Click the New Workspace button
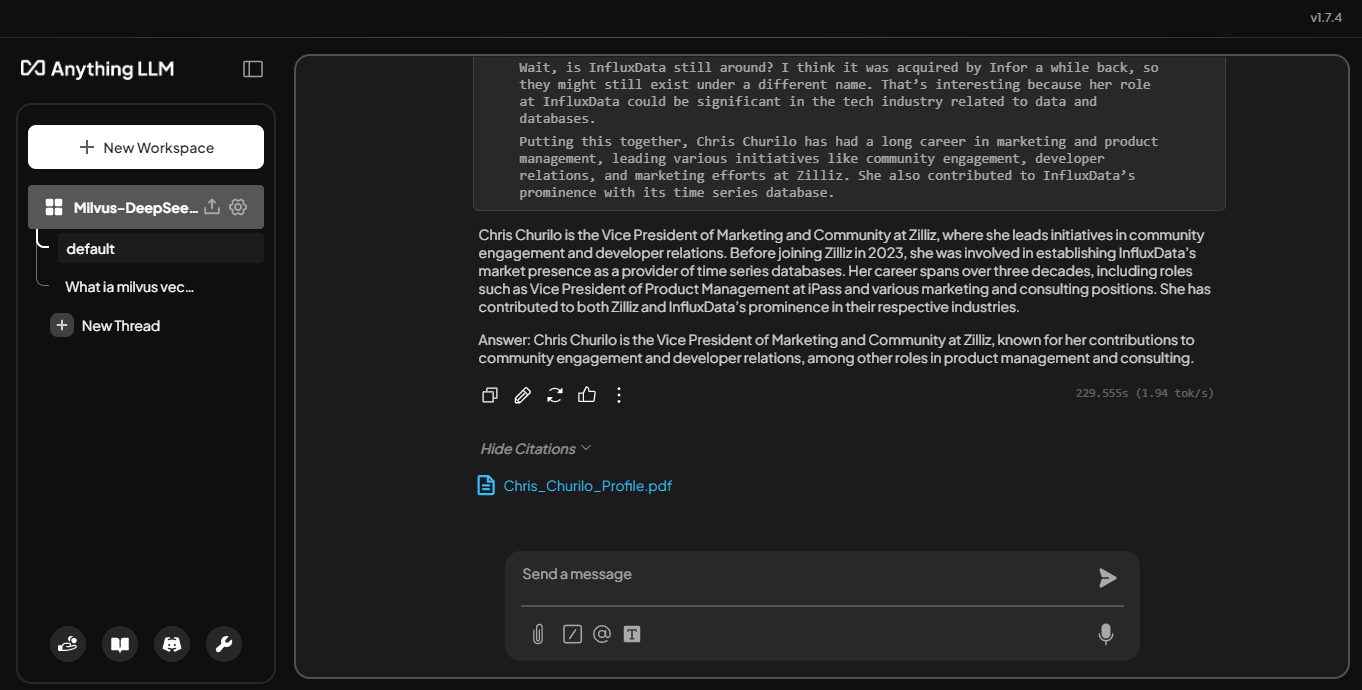 pos(146,147)
